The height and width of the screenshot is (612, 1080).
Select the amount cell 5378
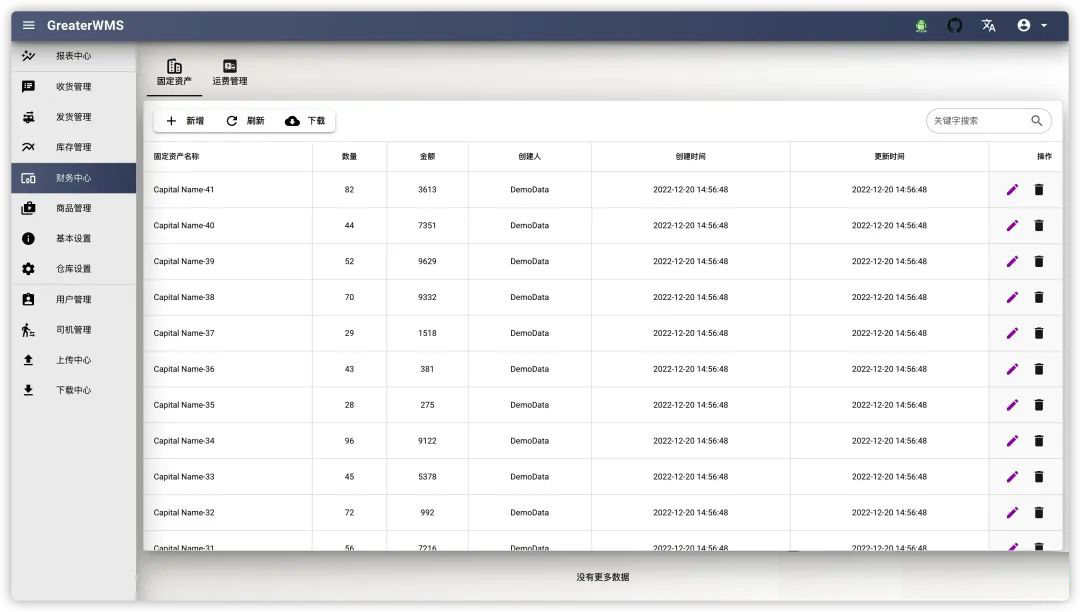pyautogui.click(x=427, y=476)
